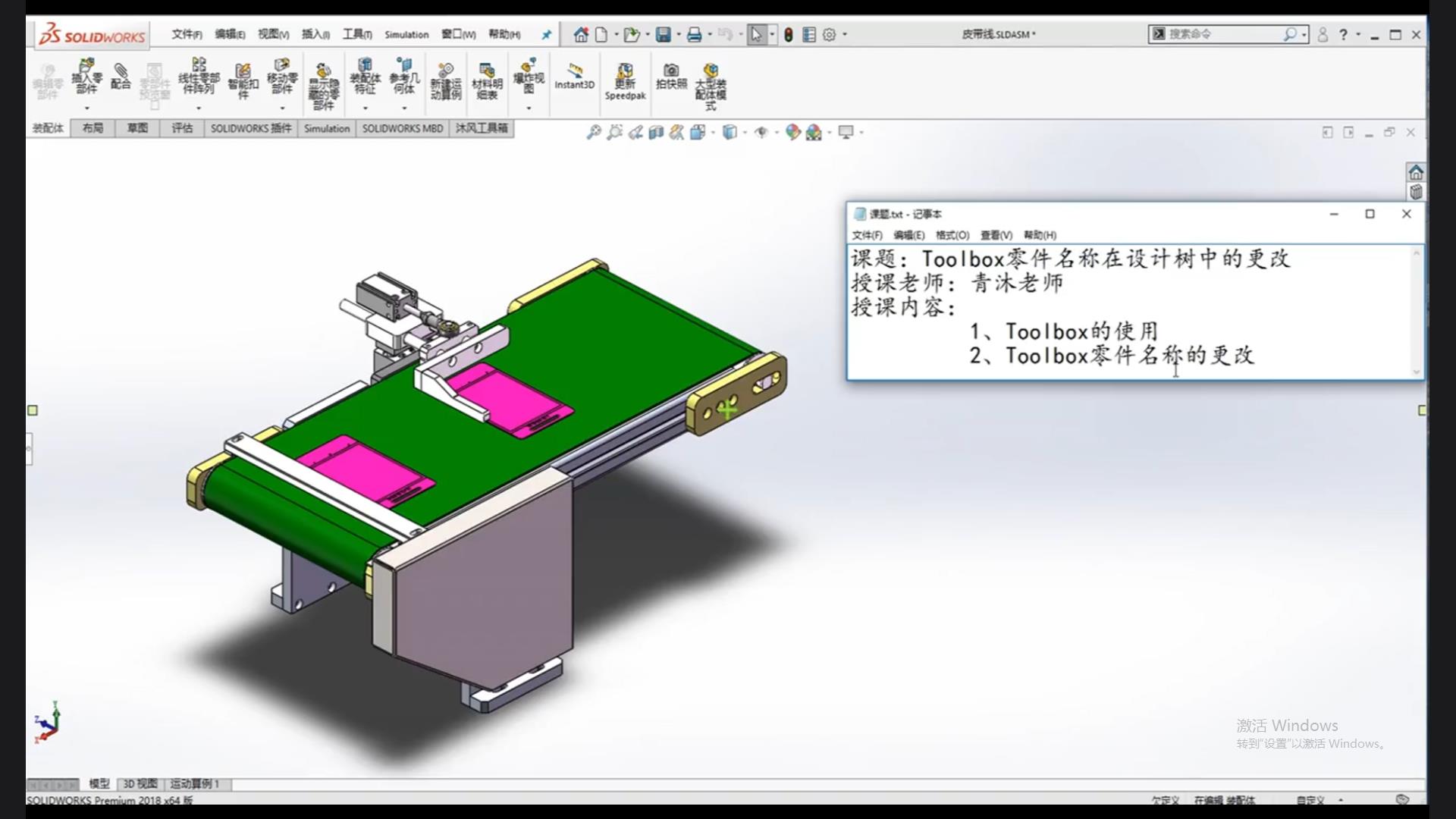Switch to the SOLIDWORKS MBD tab
This screenshot has width=1456, height=819.
403,128
